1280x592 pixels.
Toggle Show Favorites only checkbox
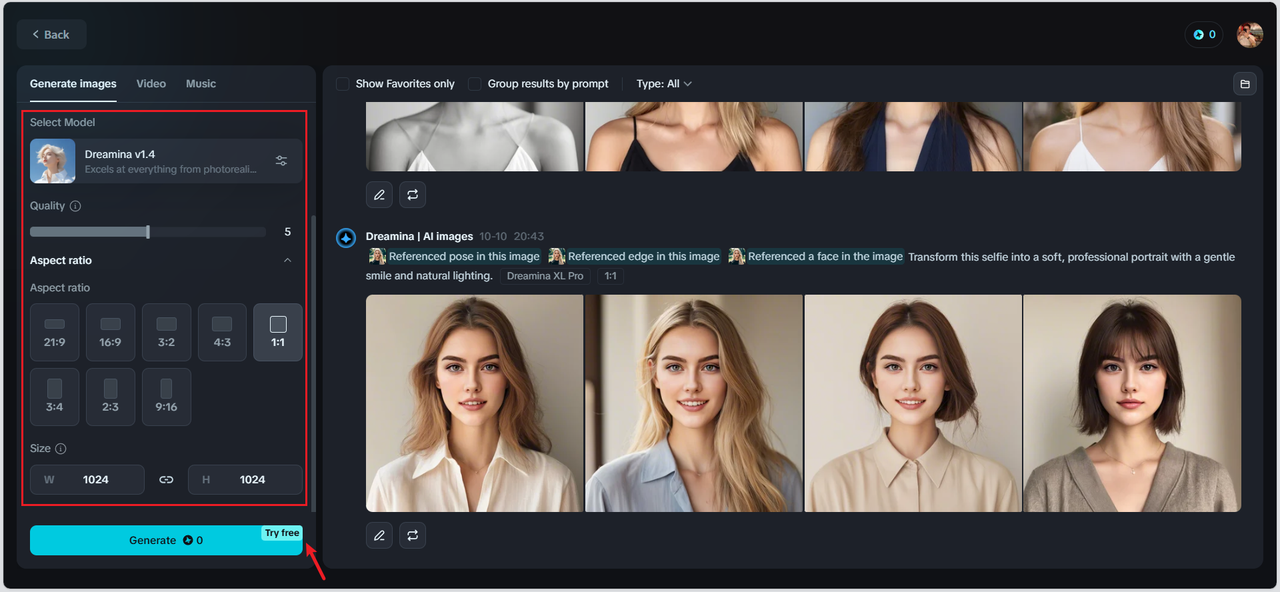tap(343, 84)
